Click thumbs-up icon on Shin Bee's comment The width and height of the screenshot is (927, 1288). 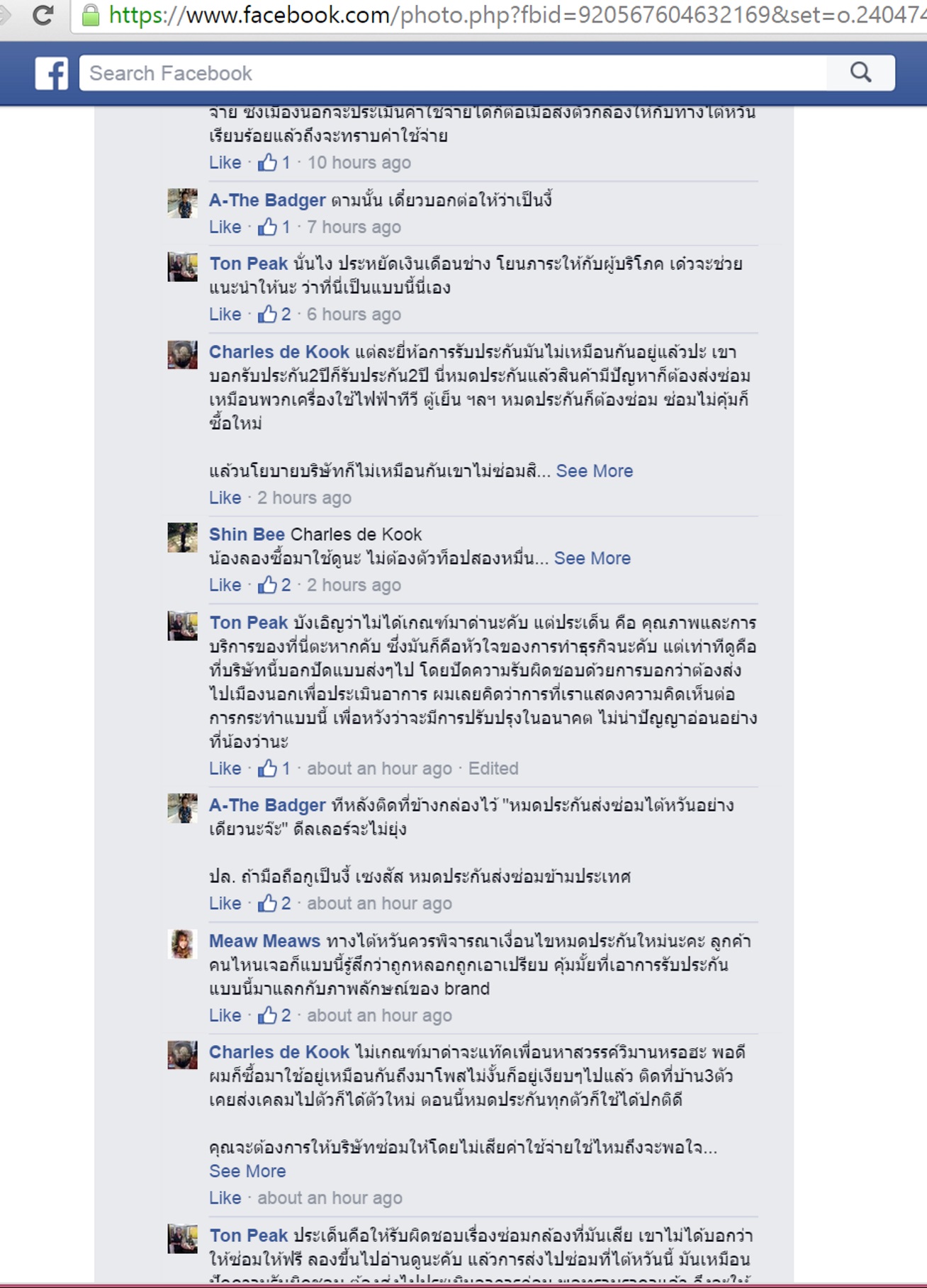(267, 584)
